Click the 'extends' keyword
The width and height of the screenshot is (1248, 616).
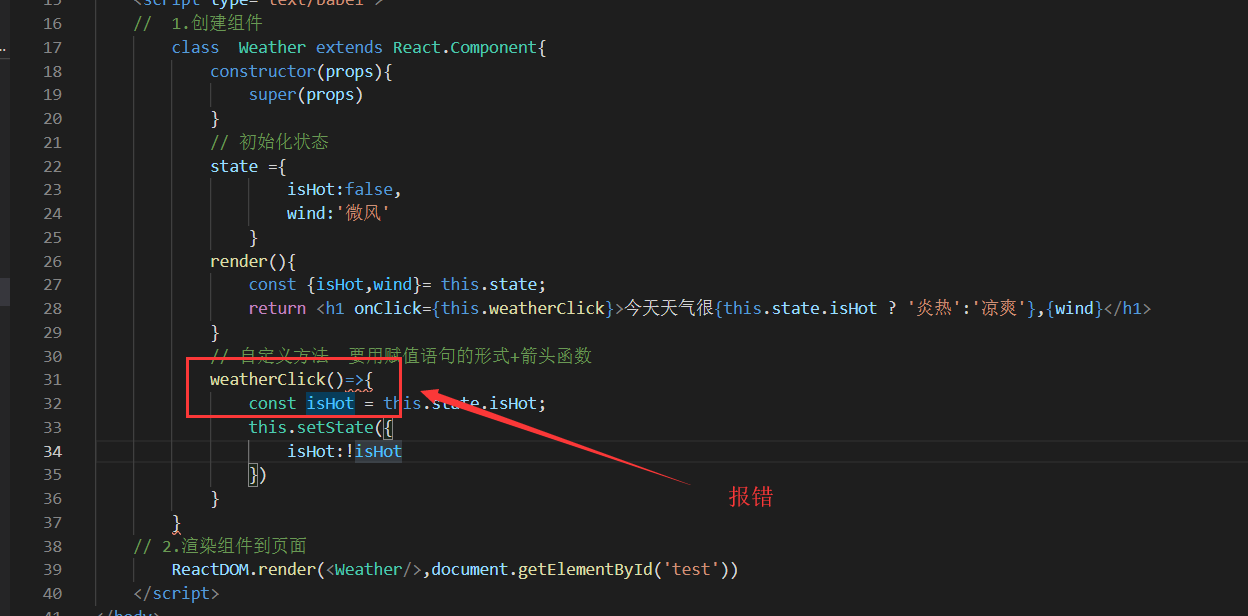pyautogui.click(x=349, y=47)
